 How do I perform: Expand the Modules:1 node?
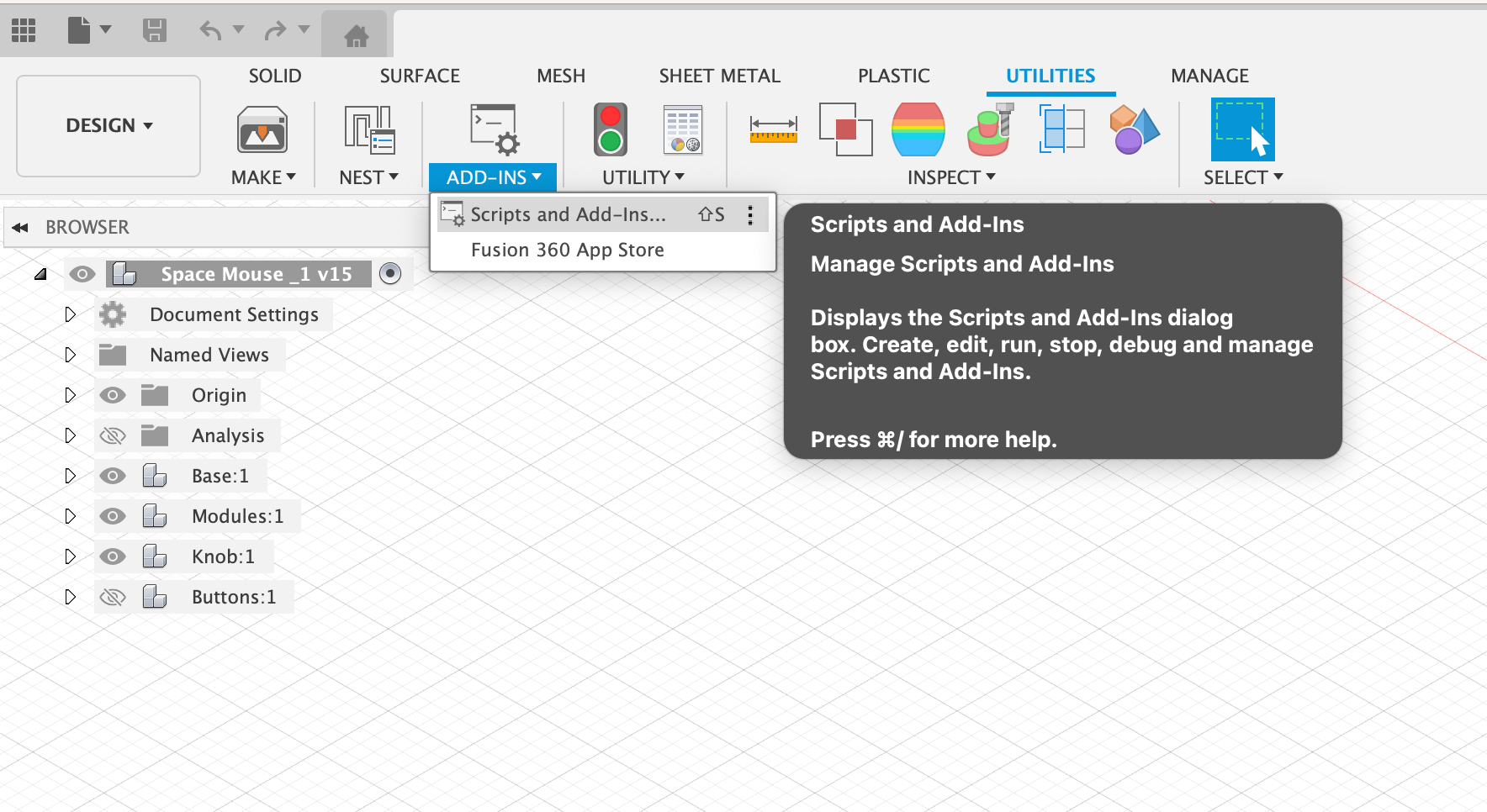click(x=71, y=516)
